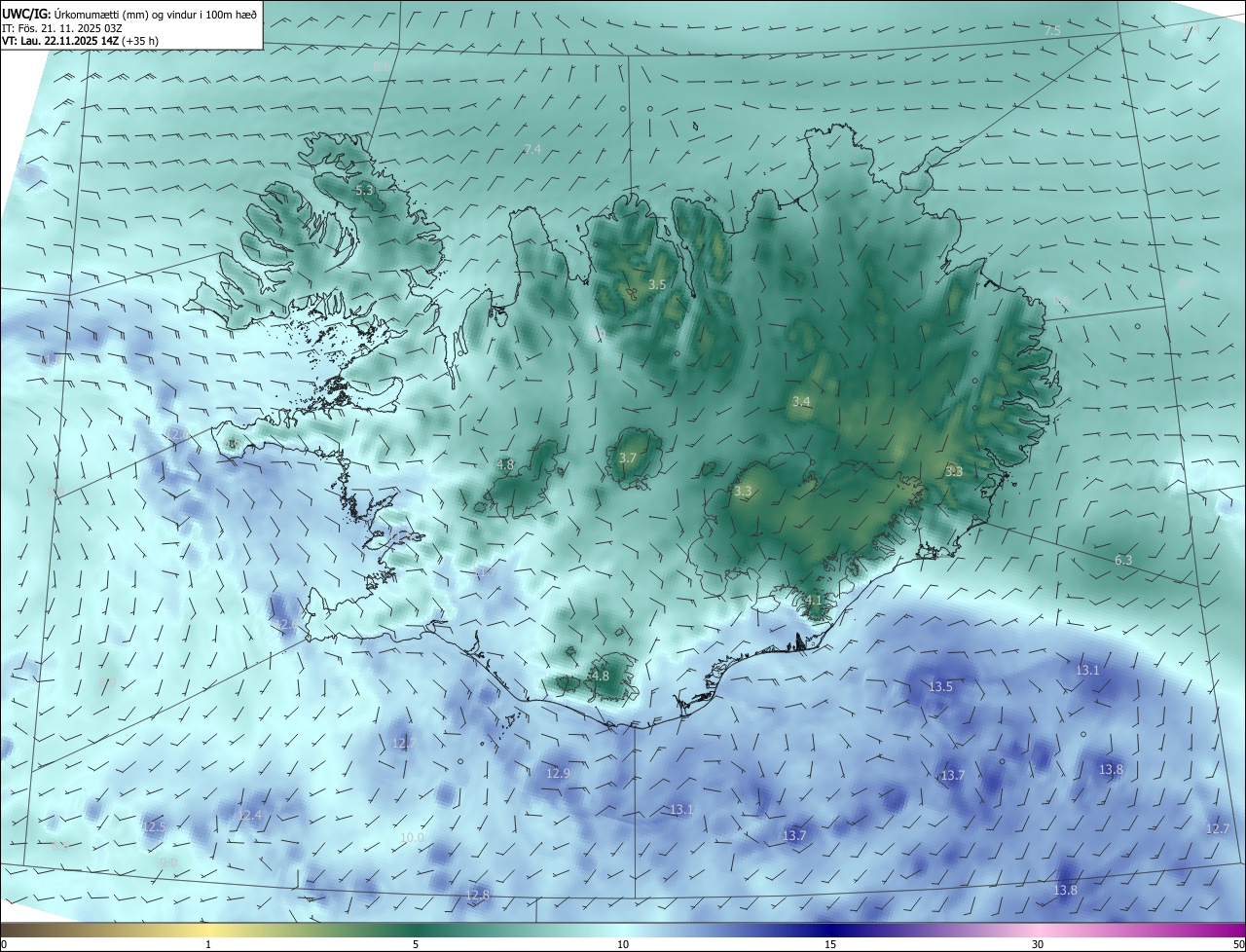Click the 'IT: Fös. 21. 11. 2025 03Z' line

pyautogui.click(x=61, y=28)
